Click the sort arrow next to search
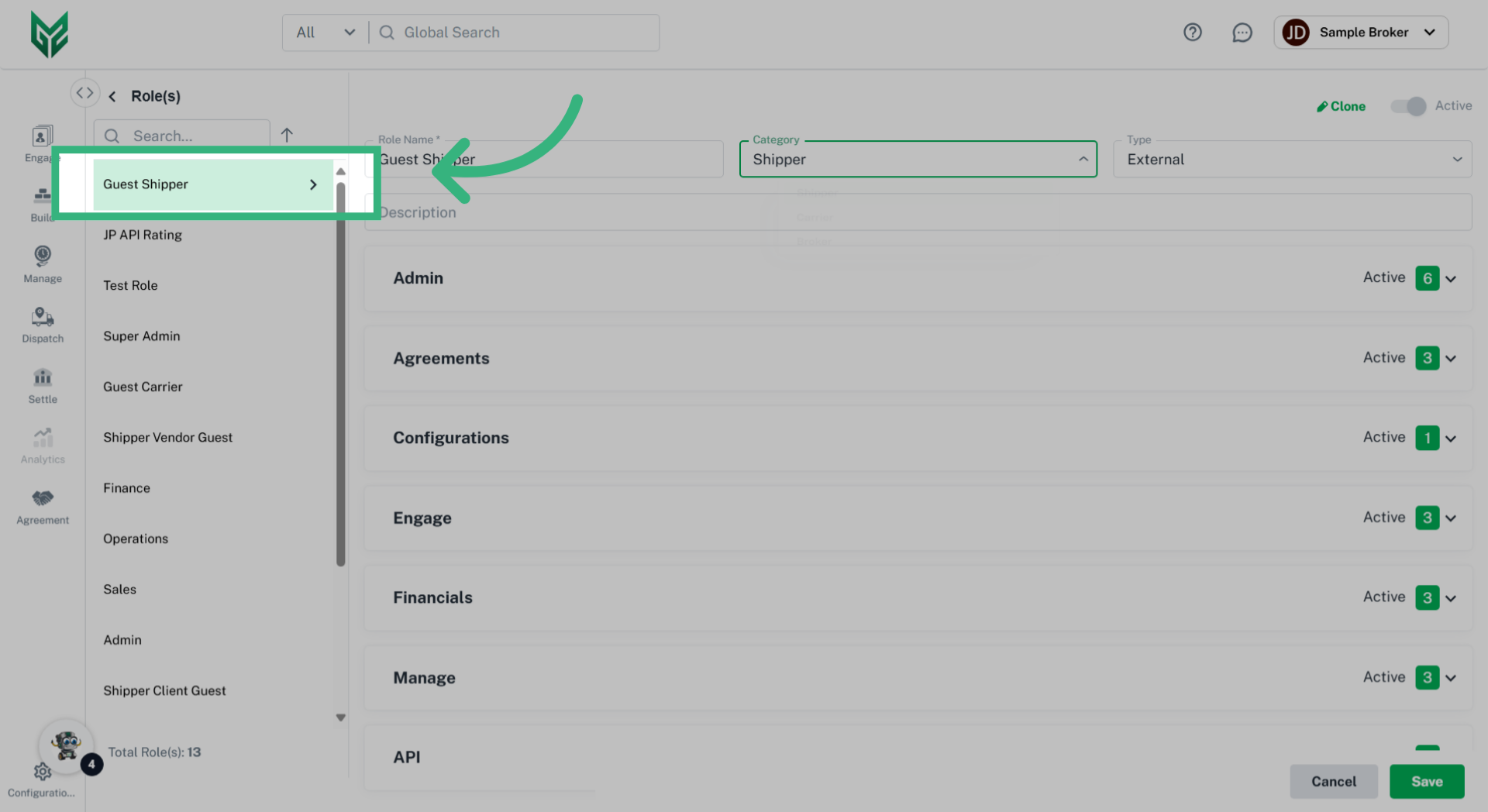 point(287,136)
